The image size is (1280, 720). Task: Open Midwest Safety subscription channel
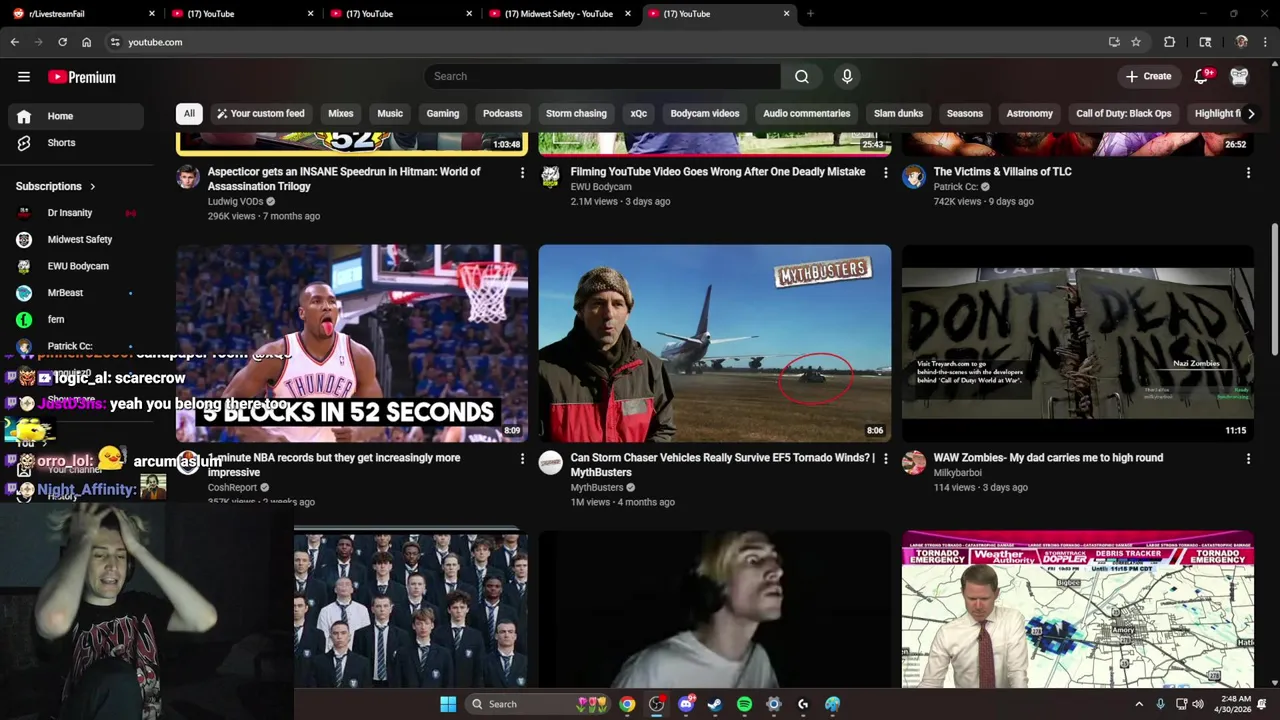[76, 239]
